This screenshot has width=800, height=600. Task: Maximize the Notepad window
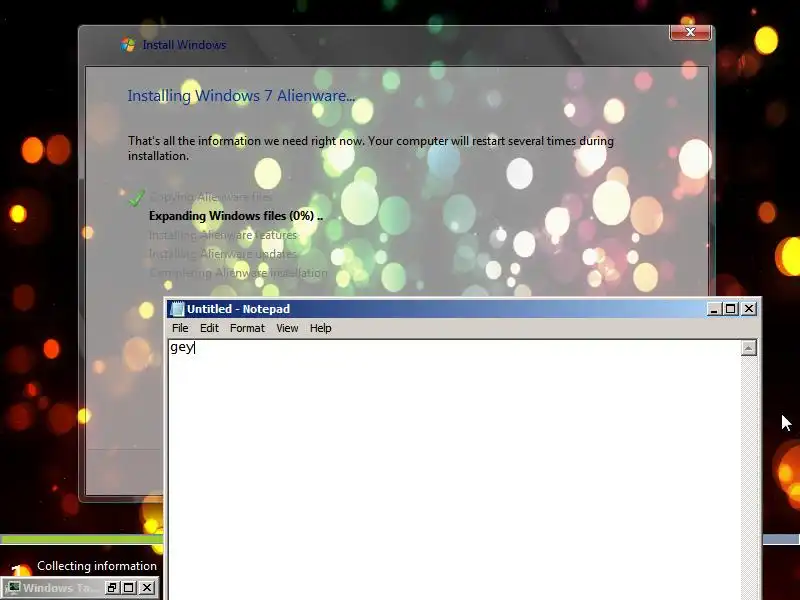[731, 309]
